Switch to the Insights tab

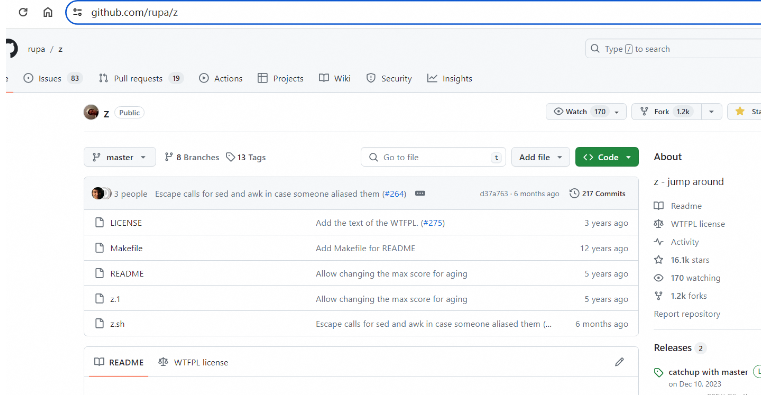click(x=449, y=78)
